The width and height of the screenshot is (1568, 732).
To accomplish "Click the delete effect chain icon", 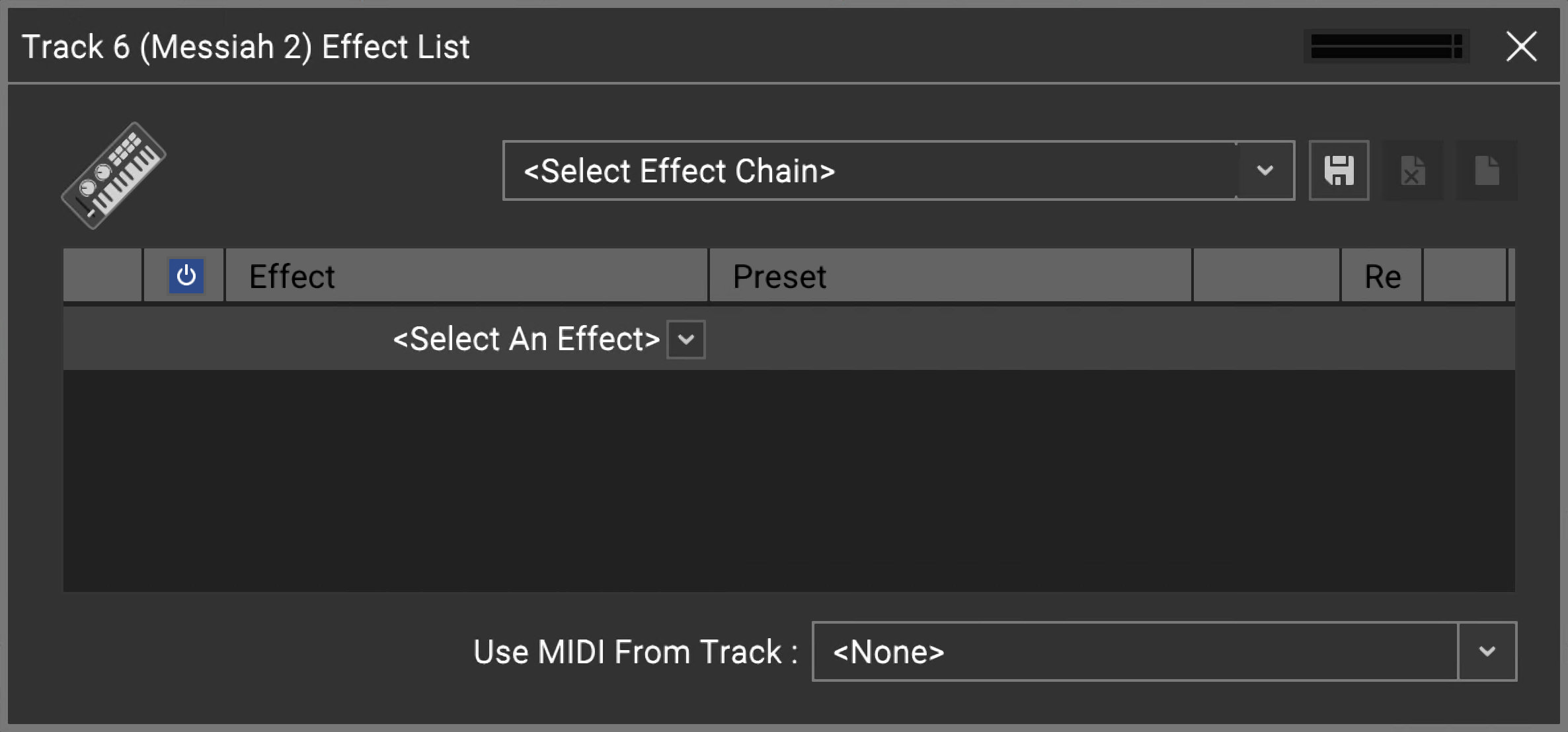I will tap(1413, 170).
